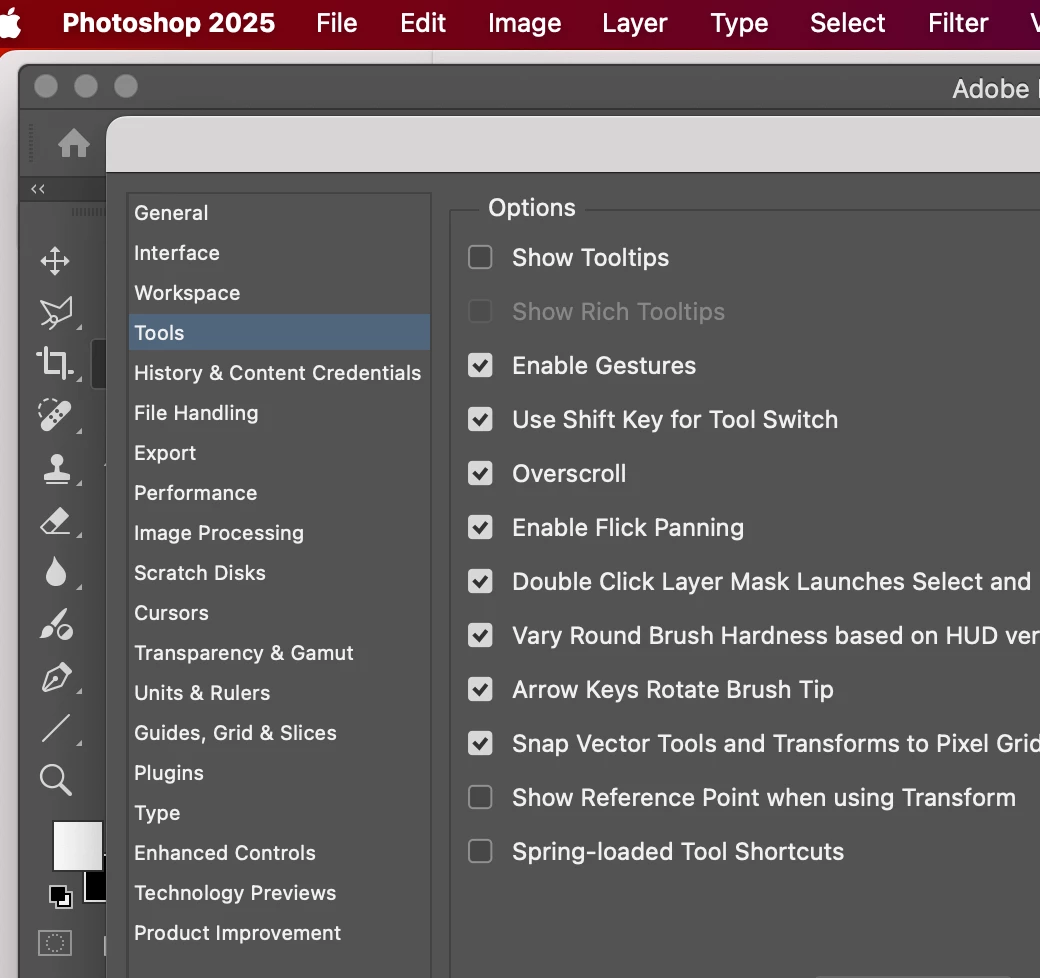Toggle Snap Vector Tools to Pixel Grid

(480, 743)
